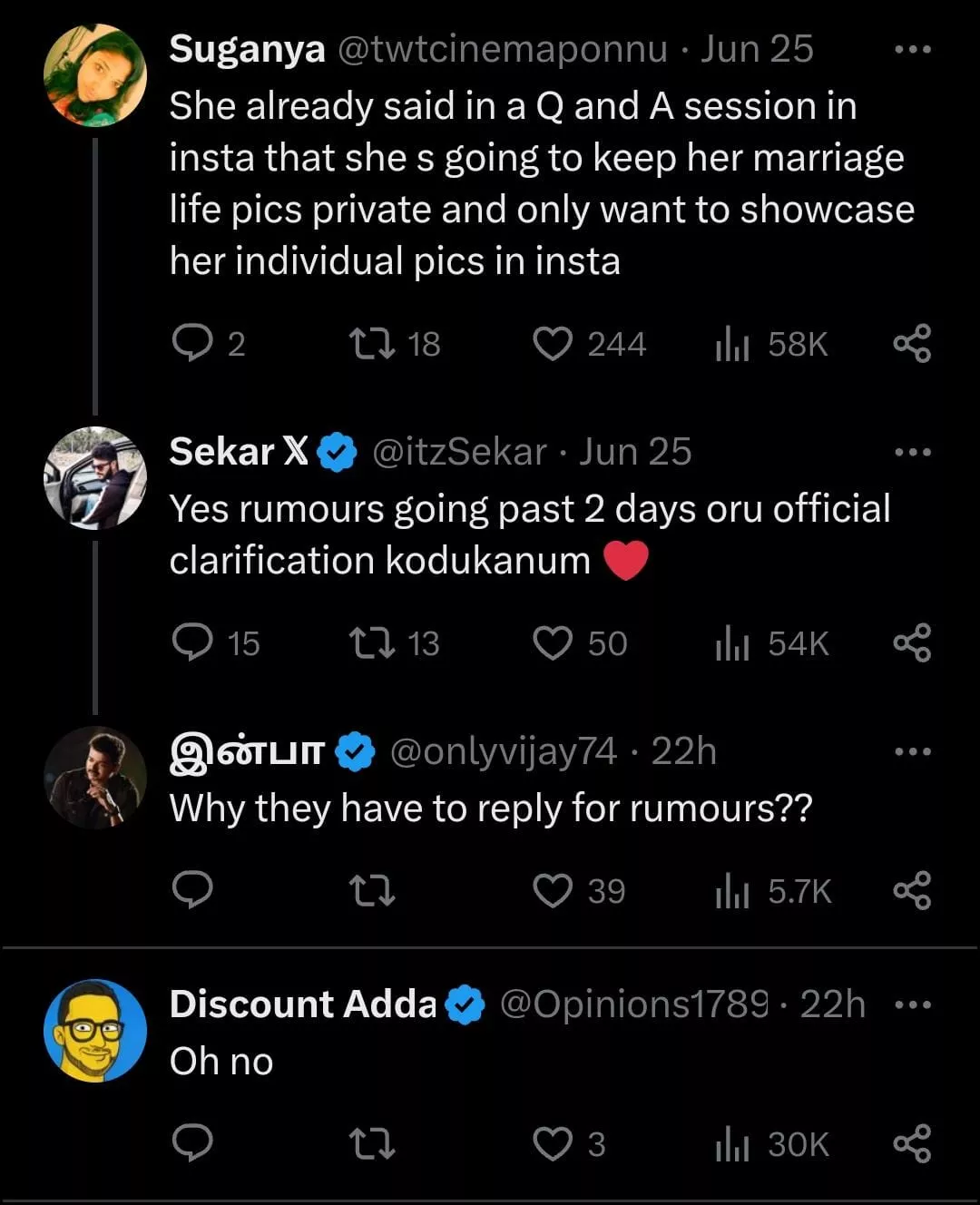Like the 'Why they have to reply' tweet
980x1205 pixels.
553,890
